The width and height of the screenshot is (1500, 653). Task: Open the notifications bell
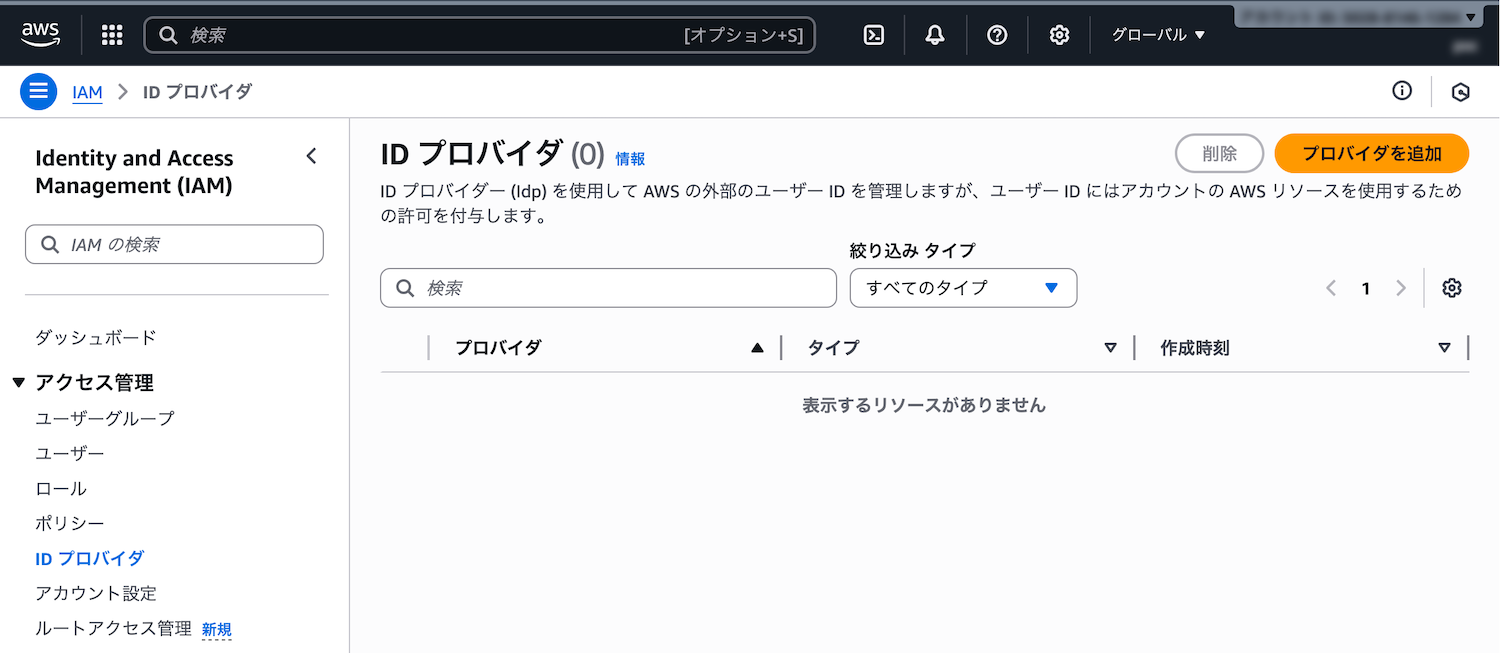pos(935,35)
